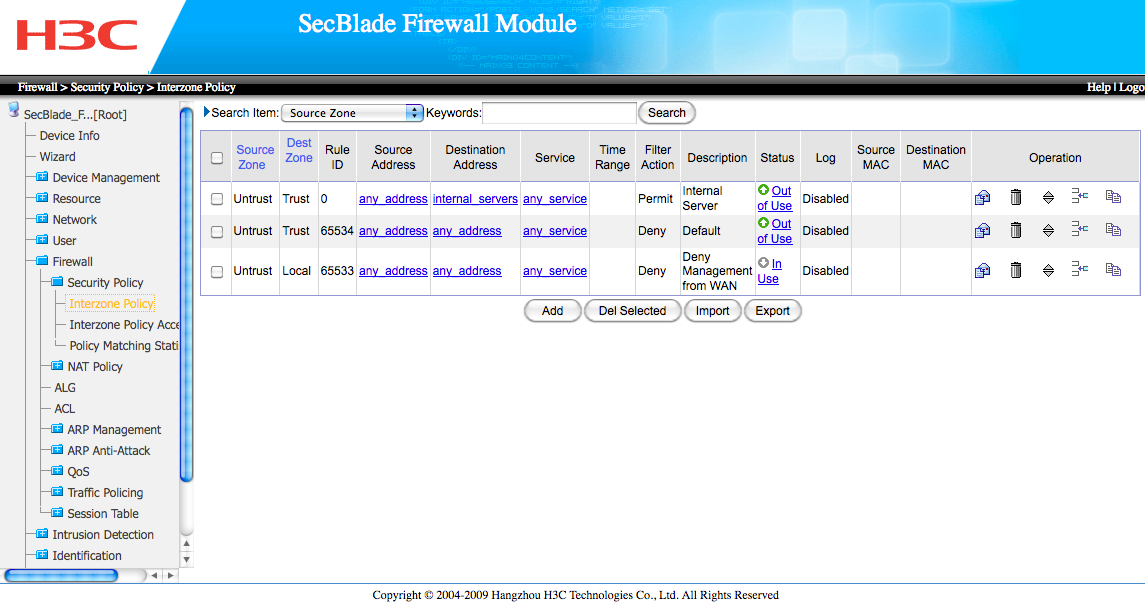Click the Keywords input field

[559, 113]
